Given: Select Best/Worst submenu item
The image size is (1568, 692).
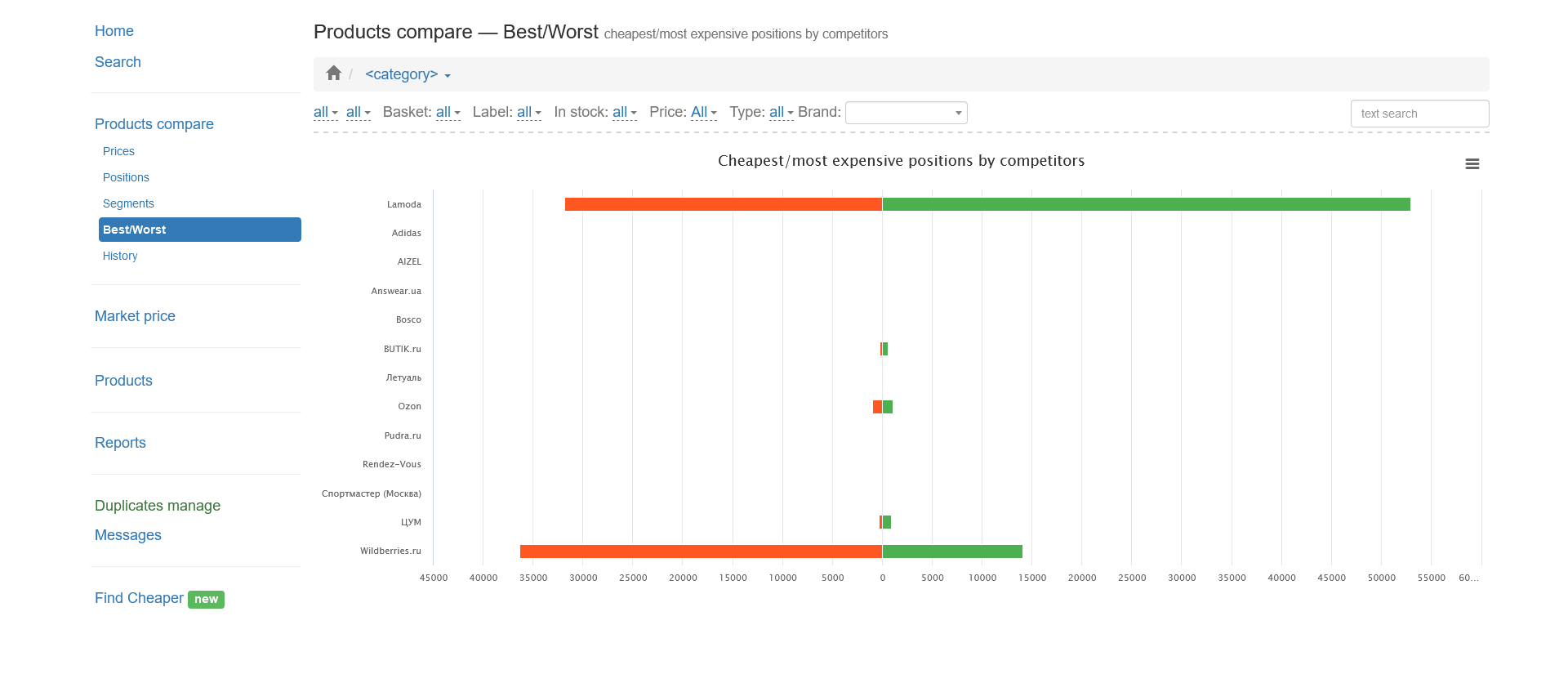Looking at the screenshot, I should [200, 230].
